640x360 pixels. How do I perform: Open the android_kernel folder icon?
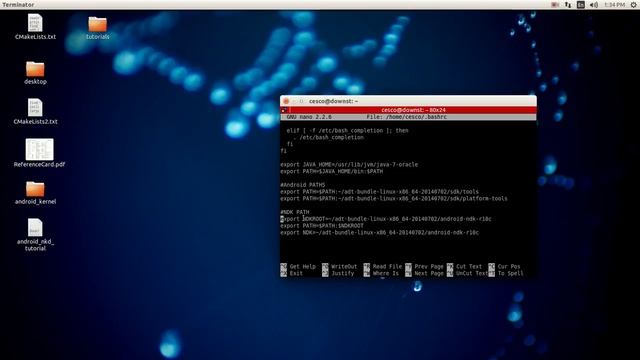coord(35,189)
